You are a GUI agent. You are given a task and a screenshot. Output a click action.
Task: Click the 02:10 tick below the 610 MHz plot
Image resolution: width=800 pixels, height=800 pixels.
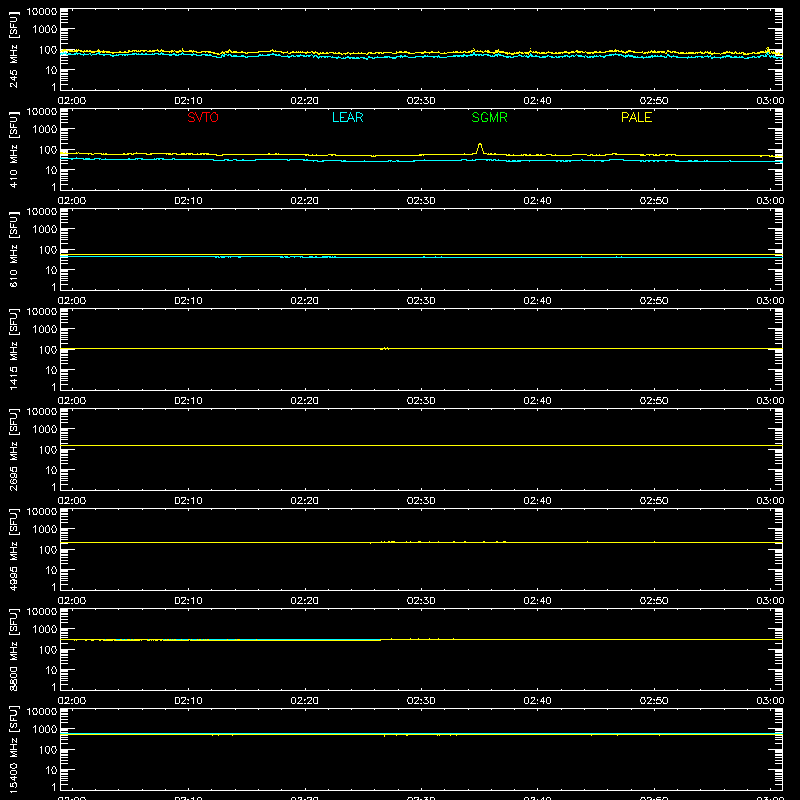tap(188, 301)
